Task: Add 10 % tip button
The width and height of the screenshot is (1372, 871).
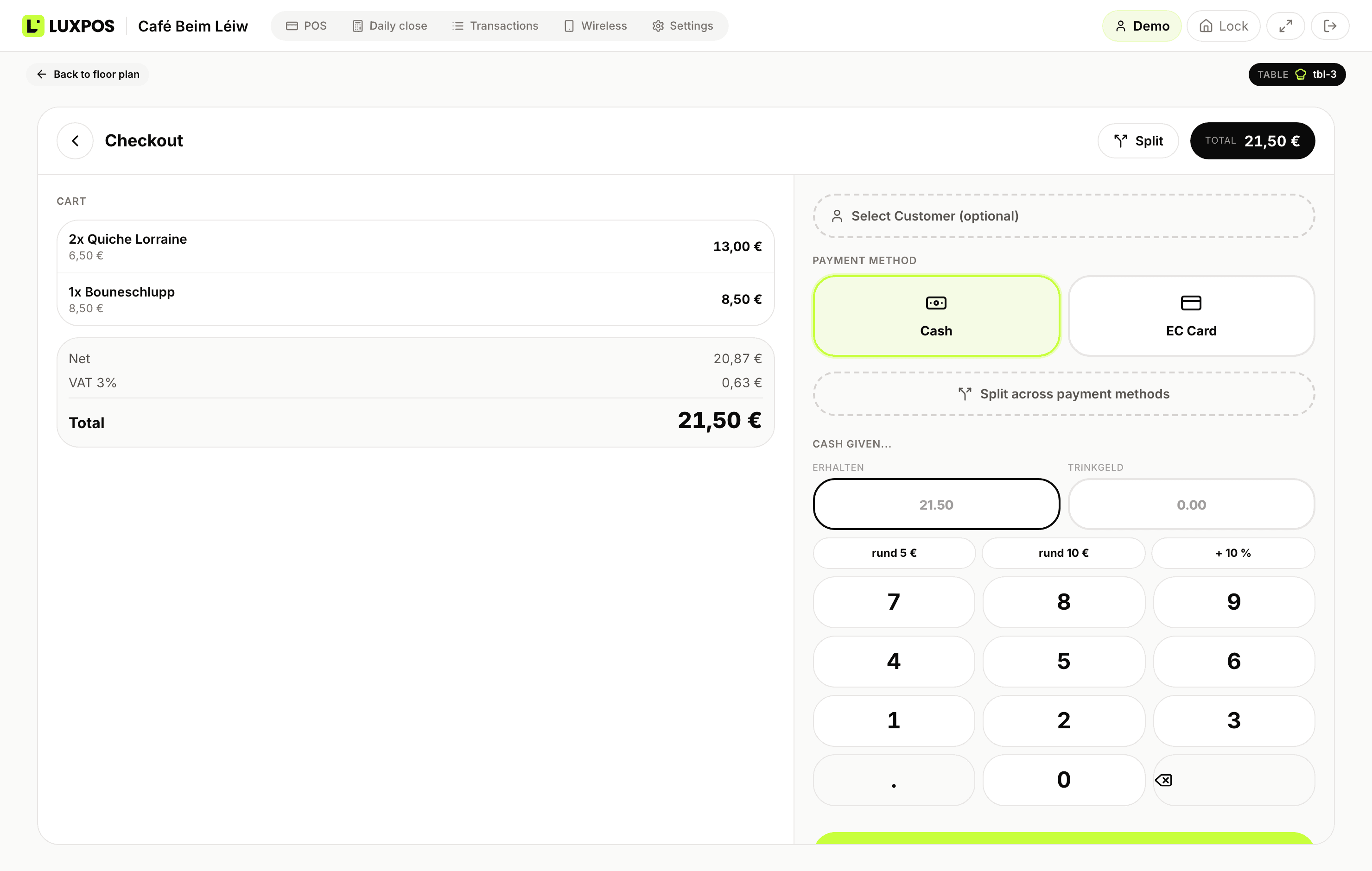Action: 1233,553
